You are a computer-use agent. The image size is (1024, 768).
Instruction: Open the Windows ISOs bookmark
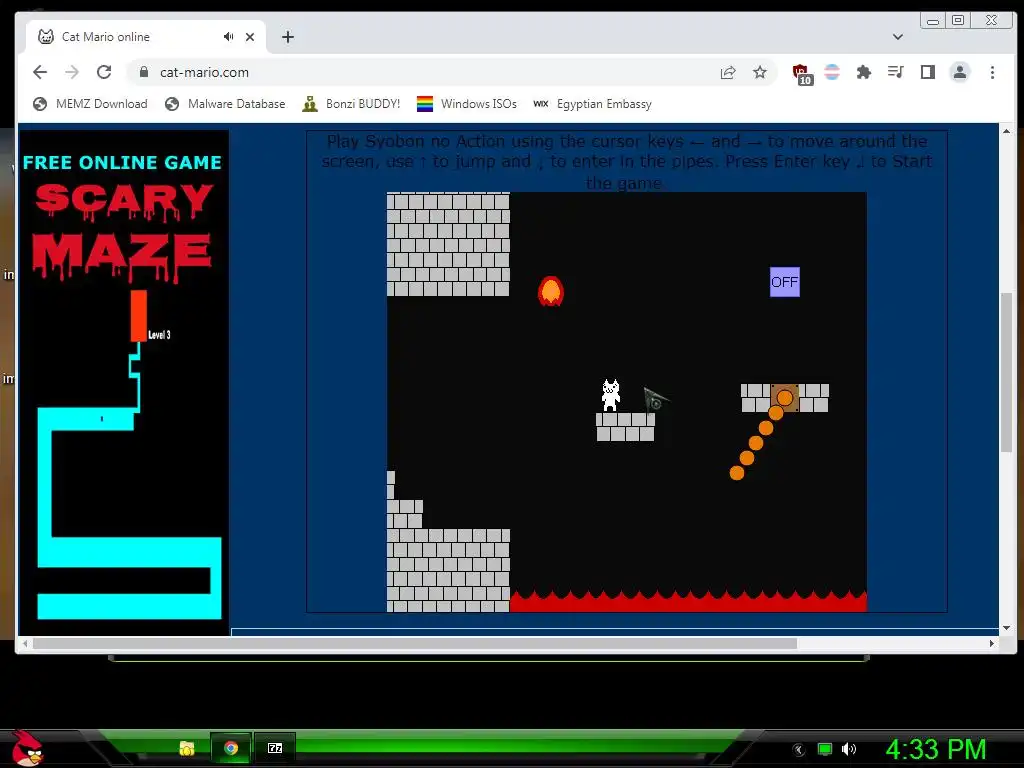pos(467,104)
